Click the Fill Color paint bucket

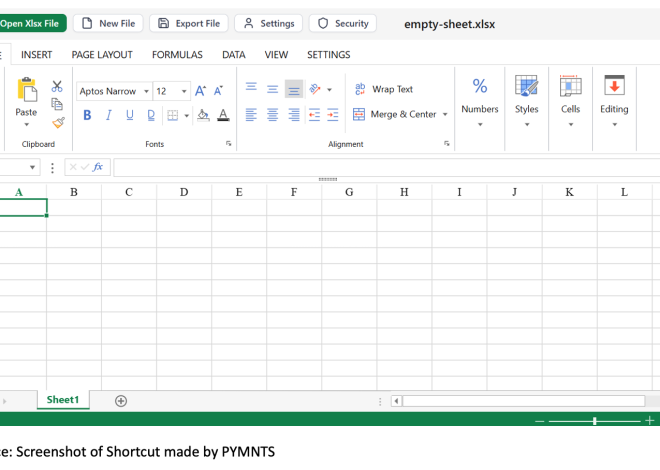[203, 115]
